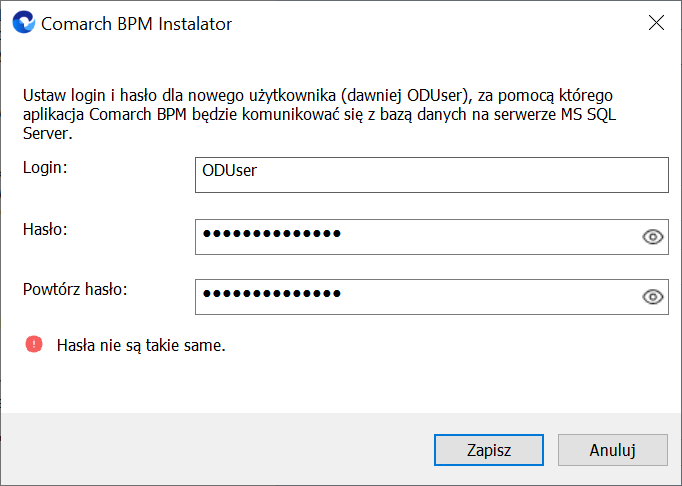Screen dimensions: 682x486
Task: Place cursor after ODUser text in Login
Action: pos(258,171)
